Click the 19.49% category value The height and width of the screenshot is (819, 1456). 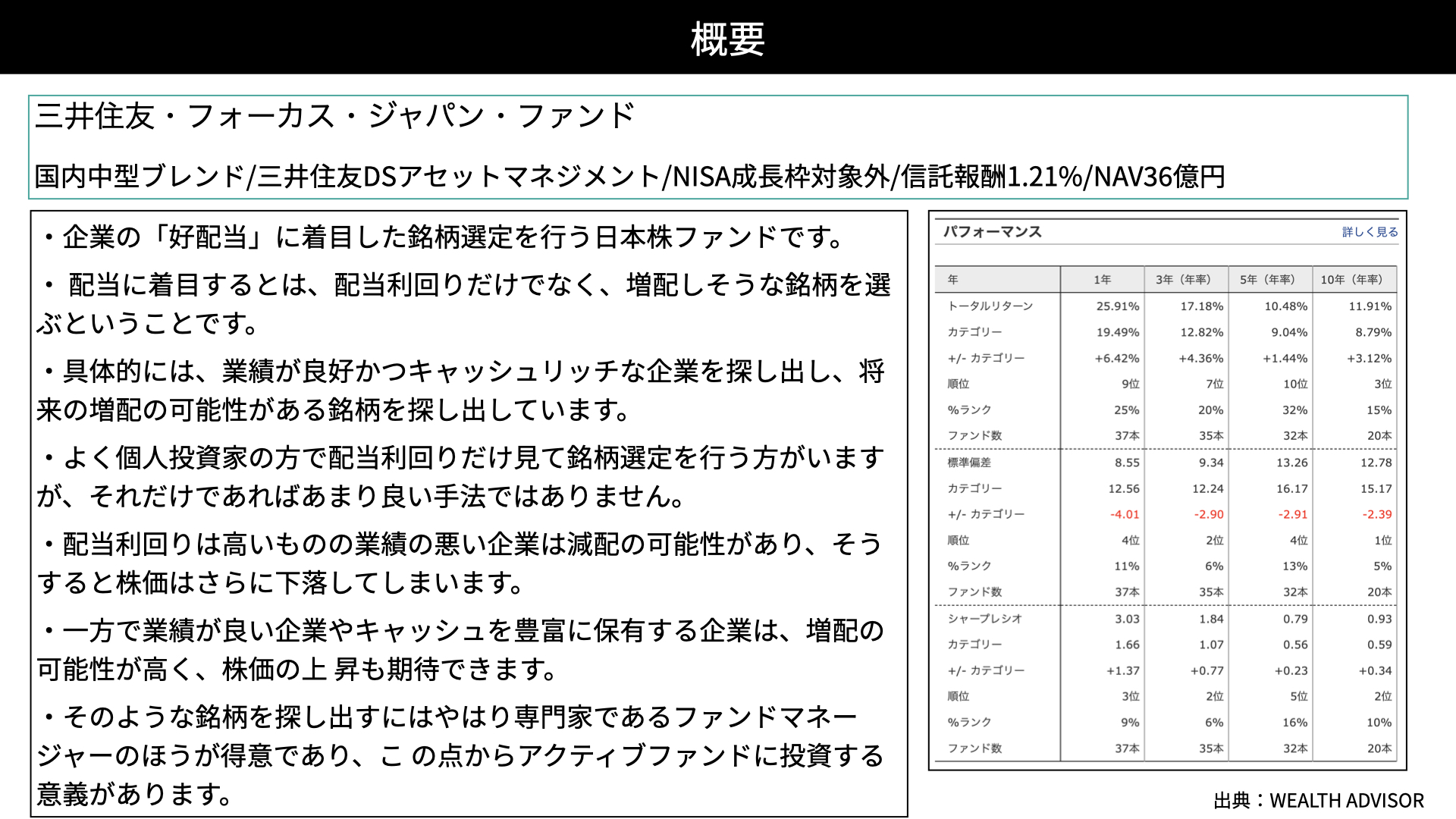1118,332
